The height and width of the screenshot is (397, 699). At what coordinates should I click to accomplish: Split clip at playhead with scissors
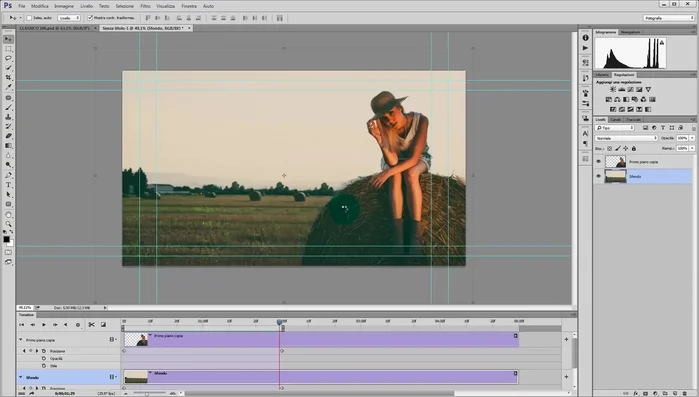pyautogui.click(x=91, y=324)
